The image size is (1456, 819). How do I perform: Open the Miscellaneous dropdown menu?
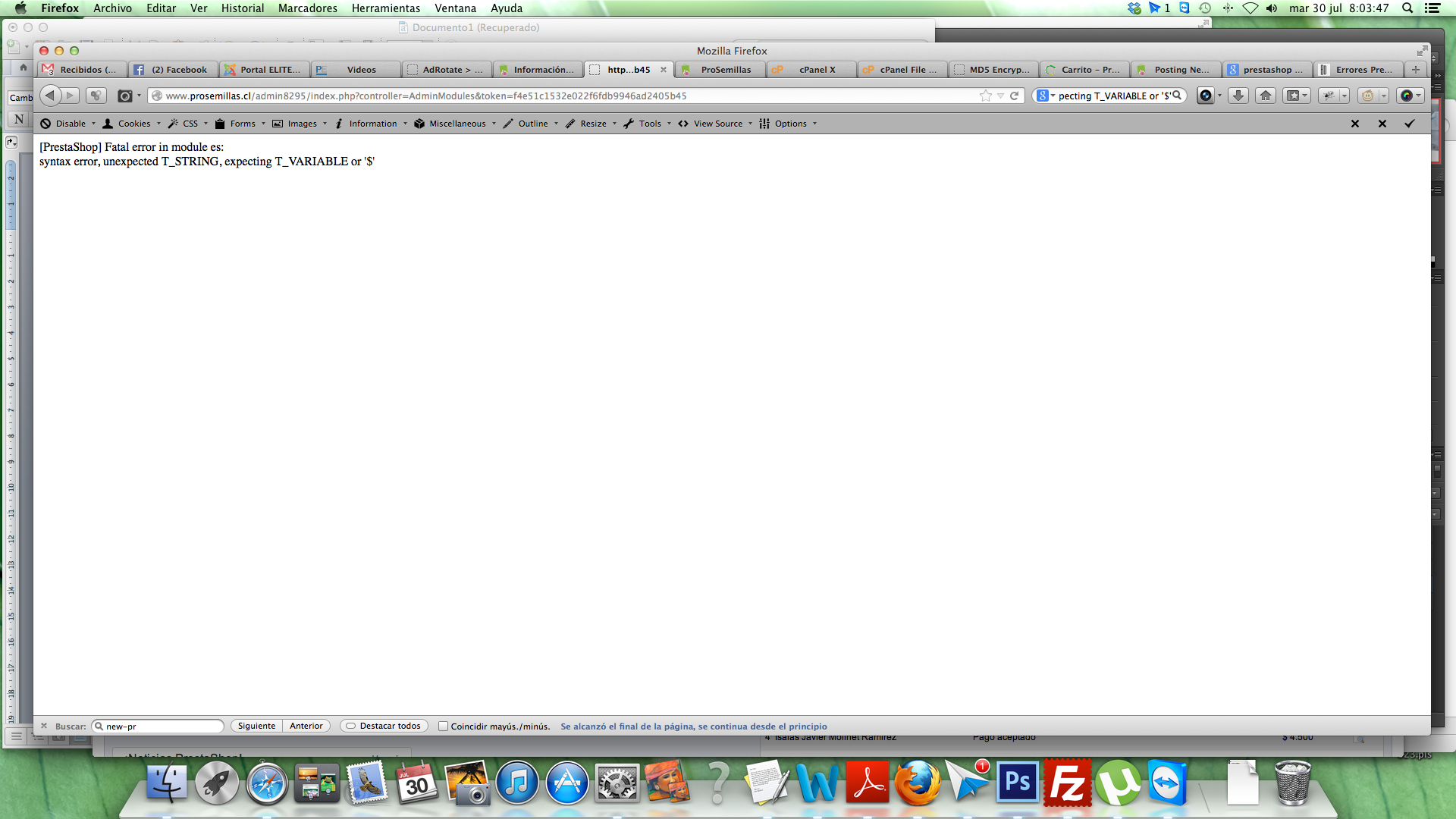456,124
